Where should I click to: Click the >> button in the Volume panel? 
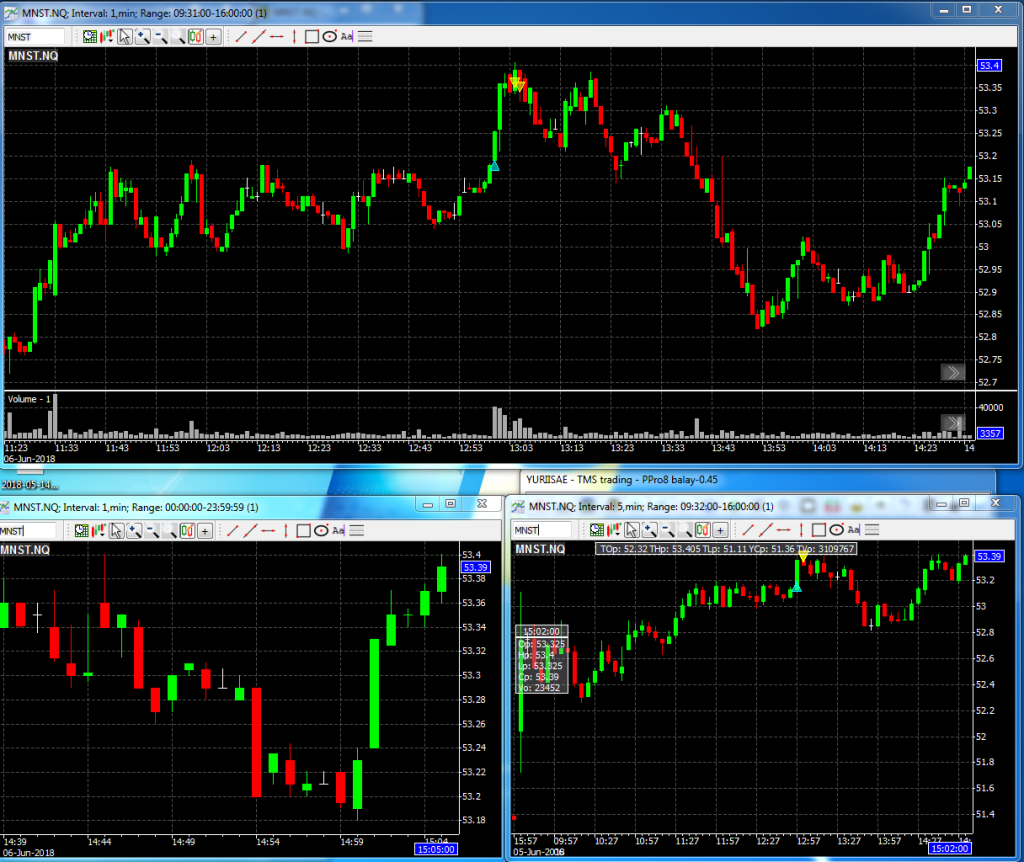(952, 423)
